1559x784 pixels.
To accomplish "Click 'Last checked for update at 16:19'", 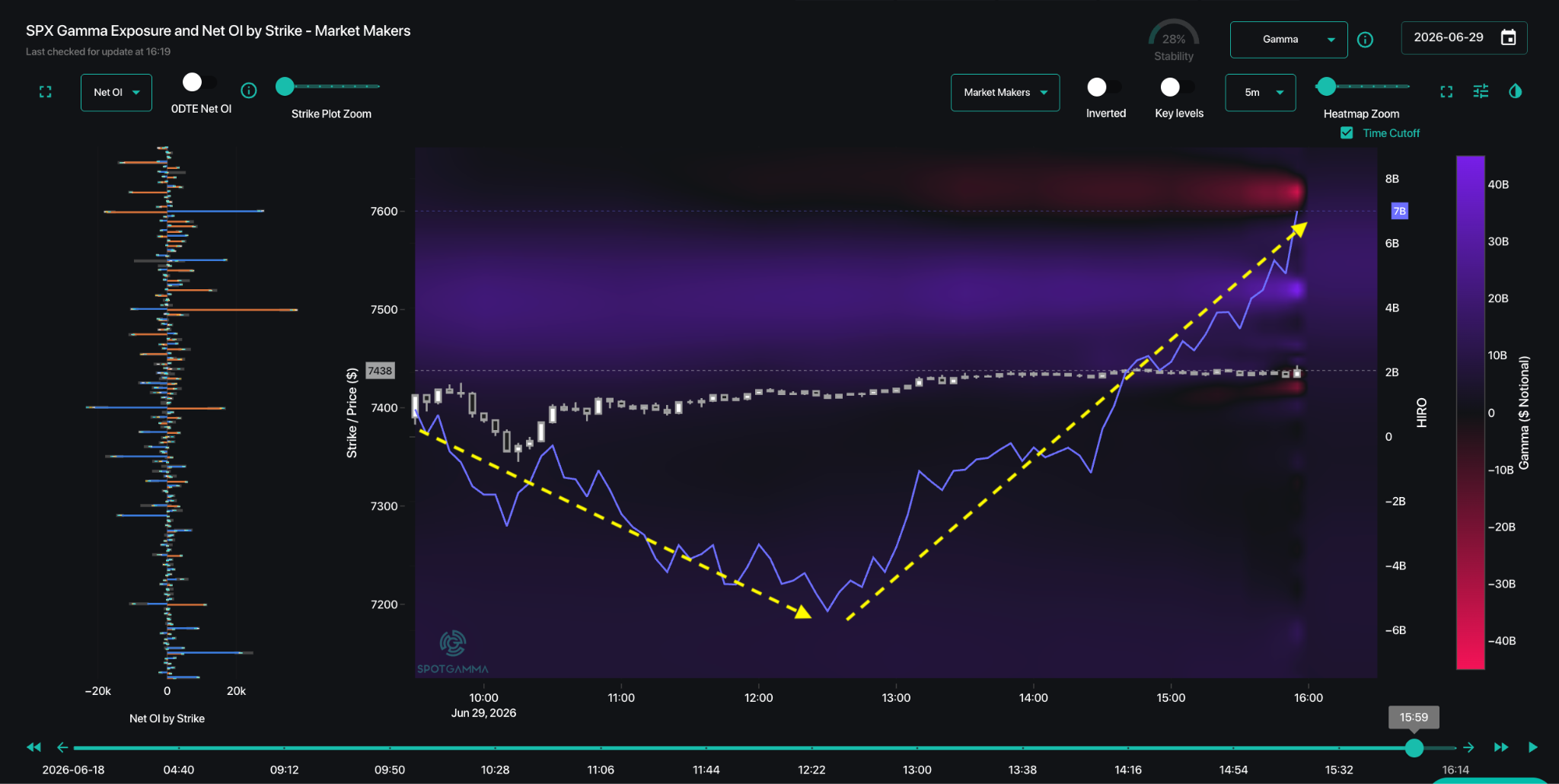I will [98, 52].
